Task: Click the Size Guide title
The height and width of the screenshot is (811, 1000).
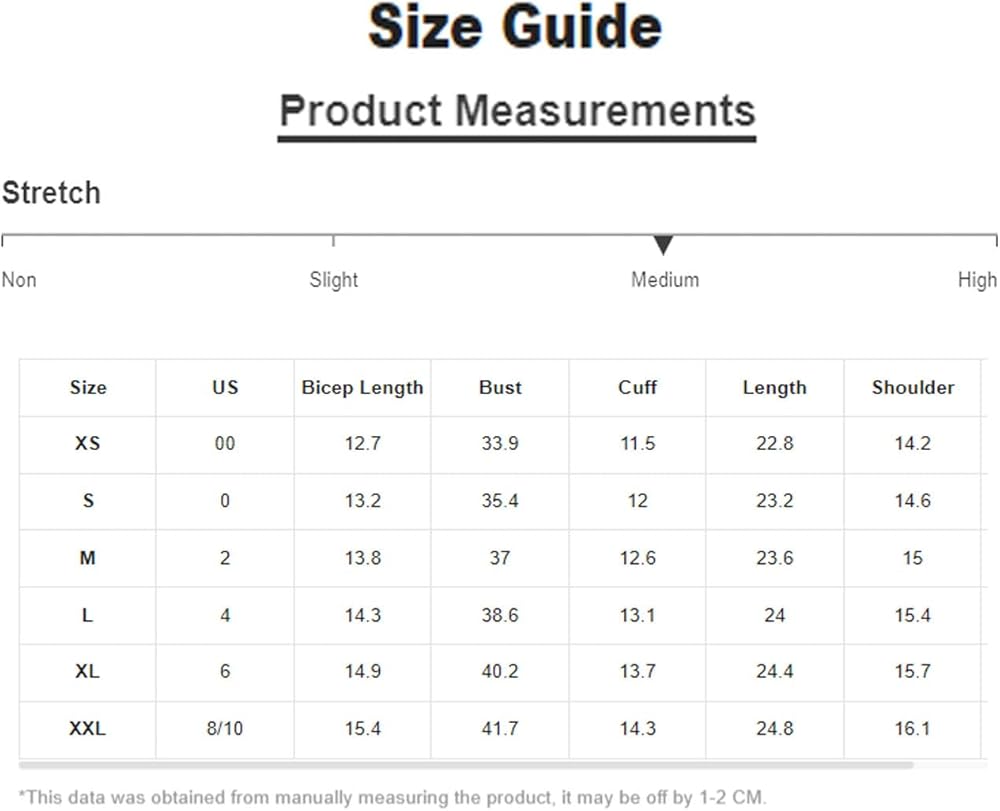Action: pyautogui.click(x=515, y=28)
